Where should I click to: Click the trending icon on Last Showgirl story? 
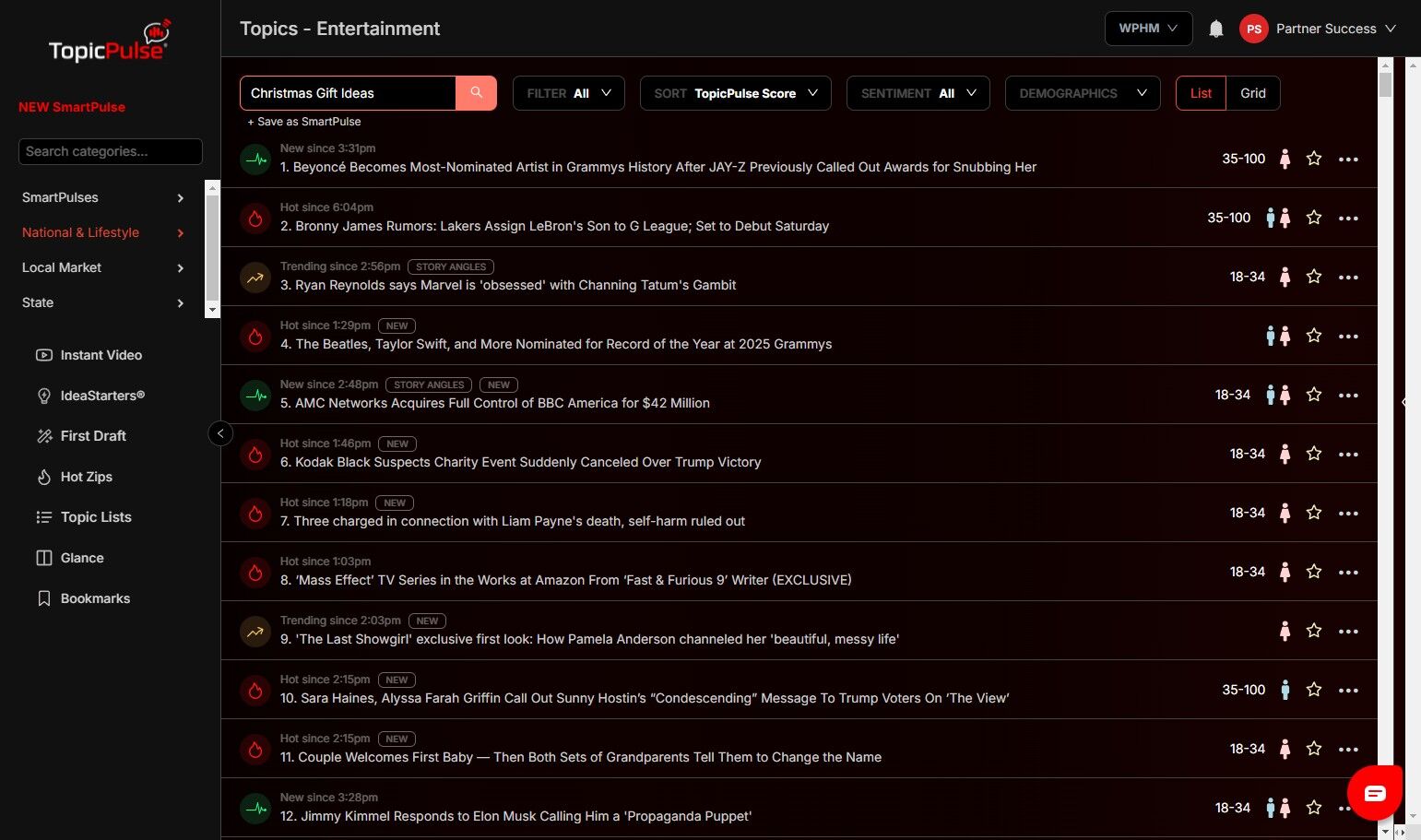255,632
